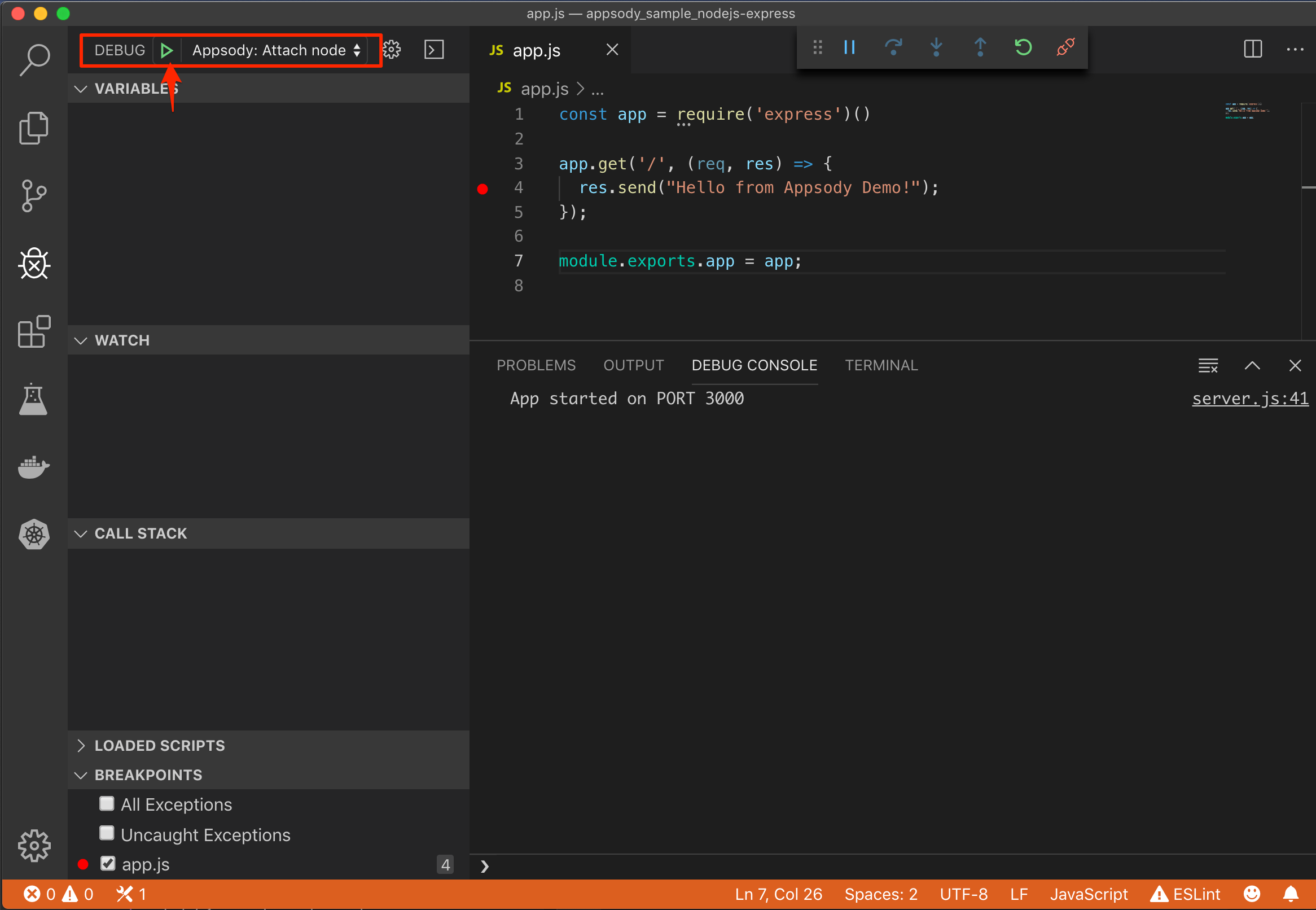
Task: Close the app.js editor tab
Action: click(x=612, y=50)
